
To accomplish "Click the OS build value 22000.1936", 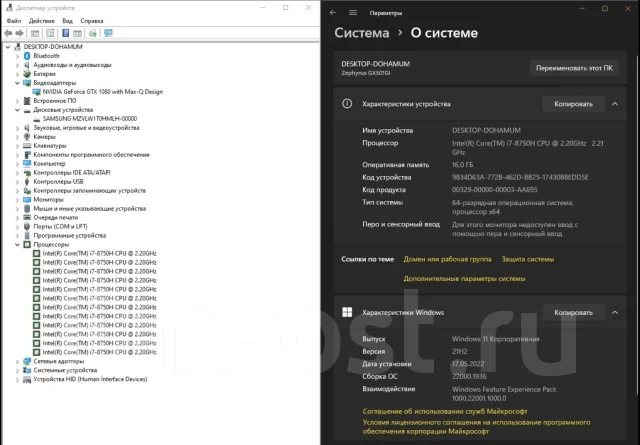I will click(x=469, y=376).
